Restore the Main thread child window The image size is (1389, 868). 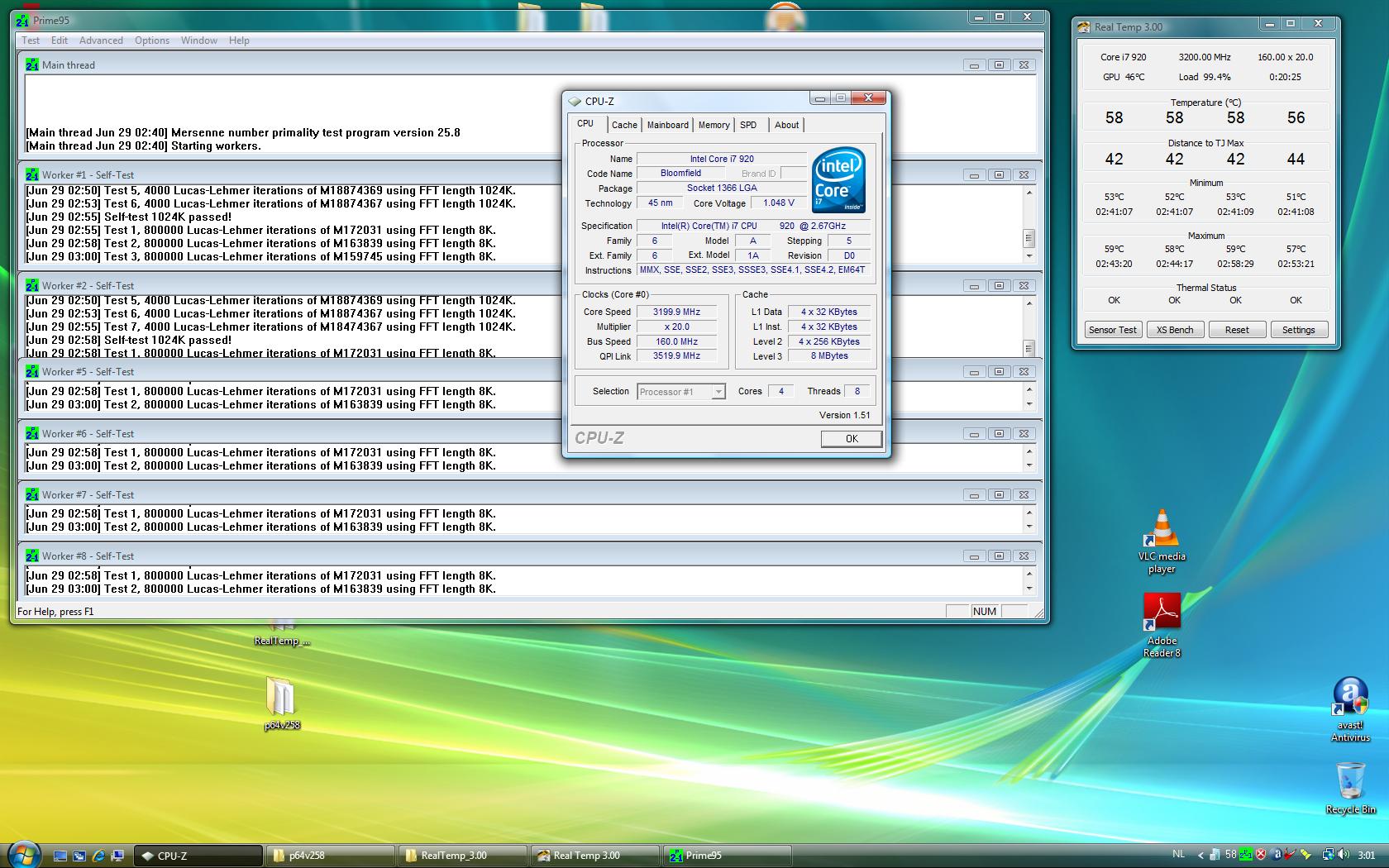click(x=999, y=64)
